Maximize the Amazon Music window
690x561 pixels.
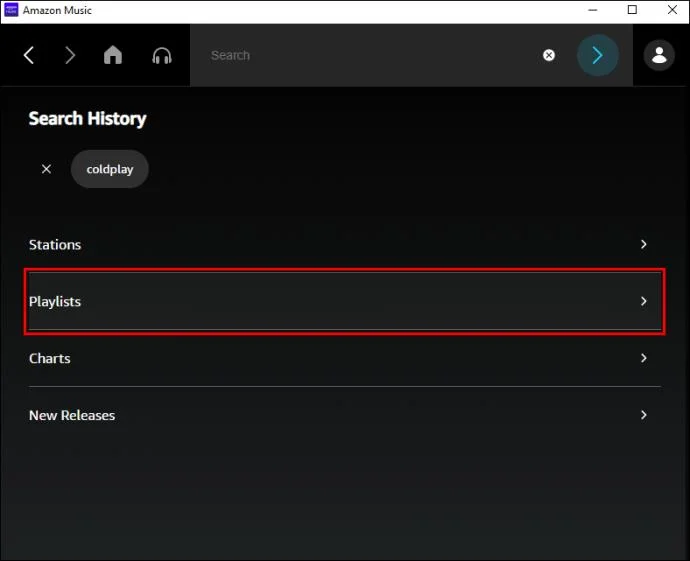(632, 10)
